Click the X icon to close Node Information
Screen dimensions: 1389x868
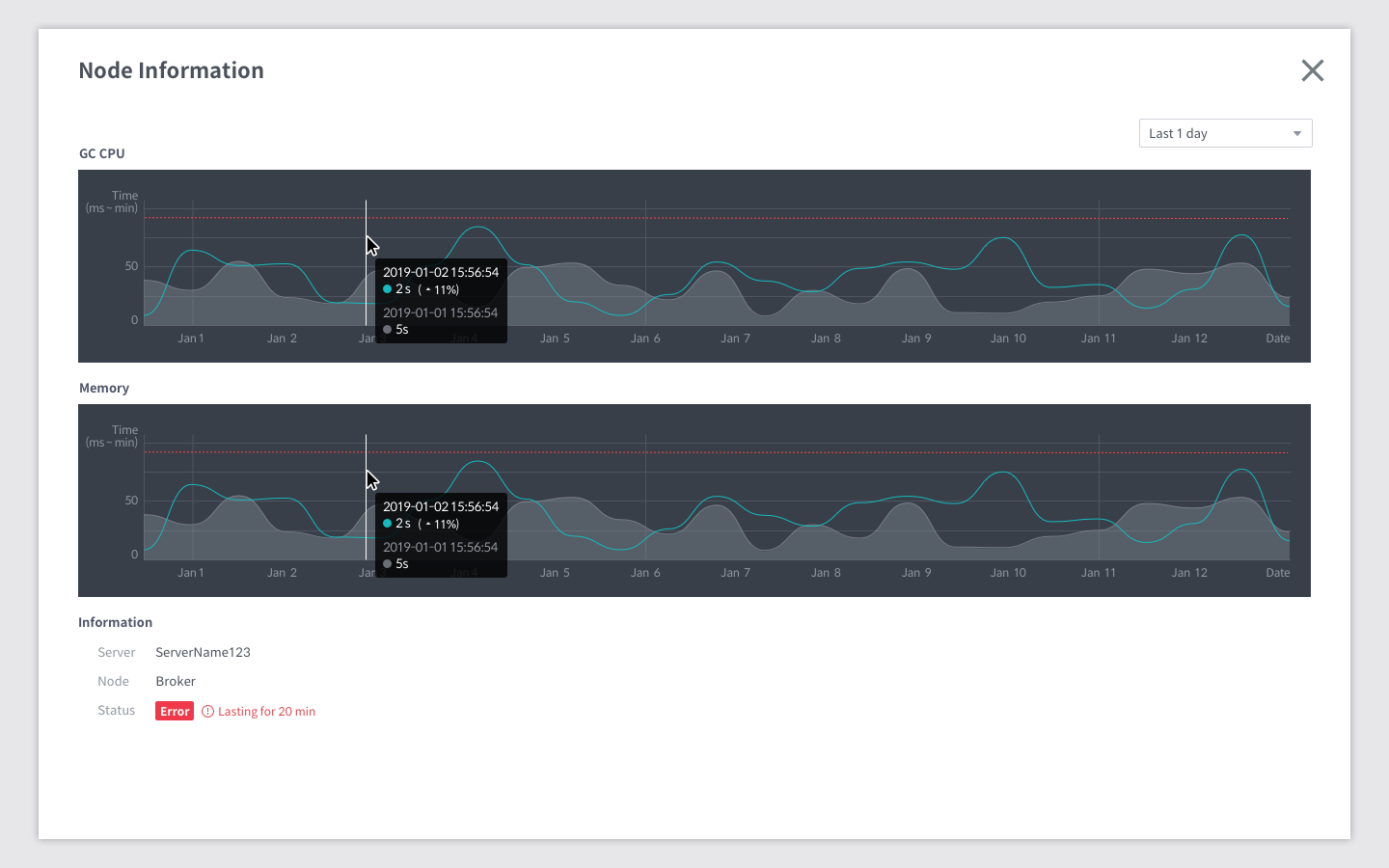pos(1313,70)
